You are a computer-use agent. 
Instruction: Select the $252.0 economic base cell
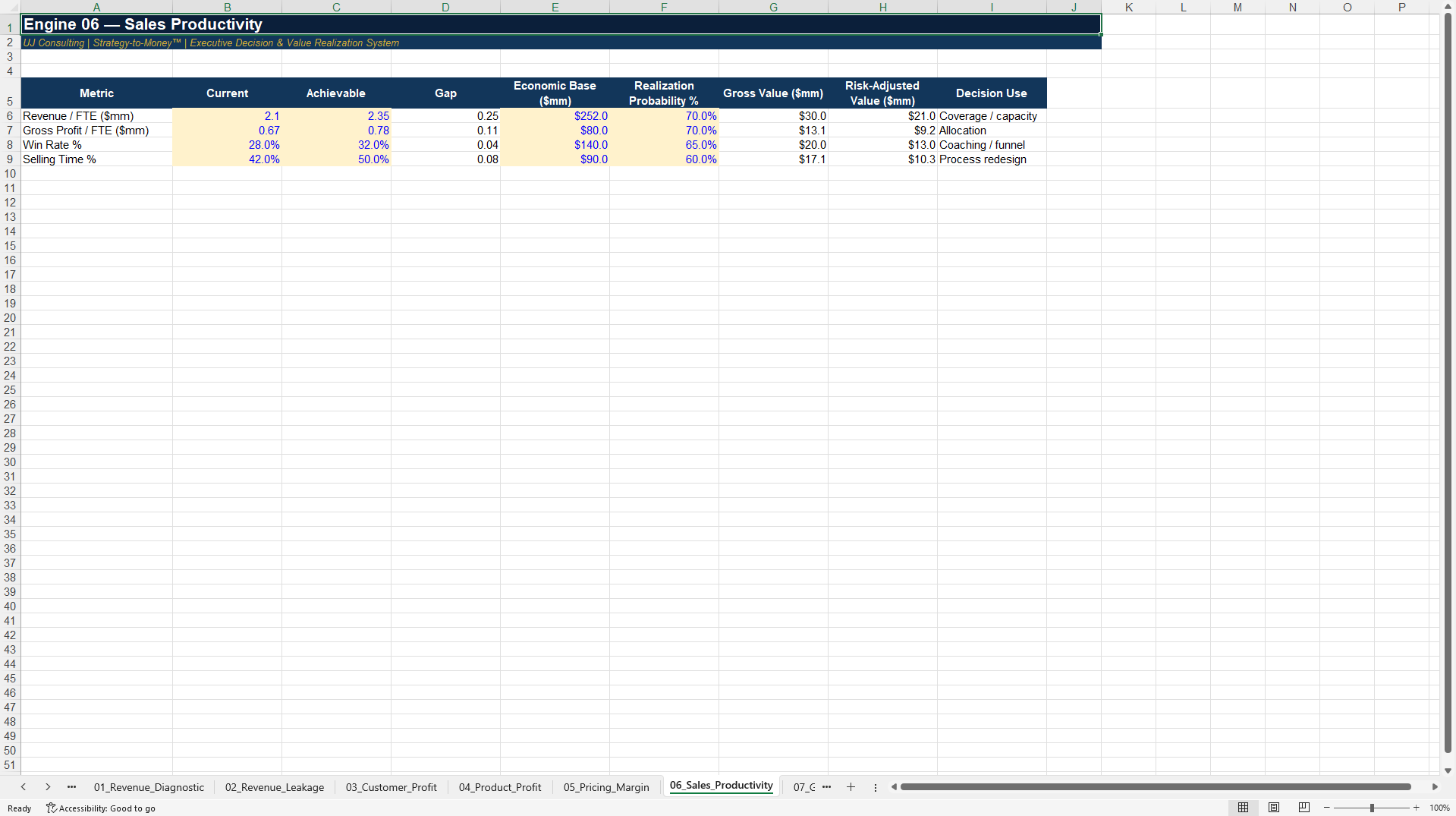[555, 116]
